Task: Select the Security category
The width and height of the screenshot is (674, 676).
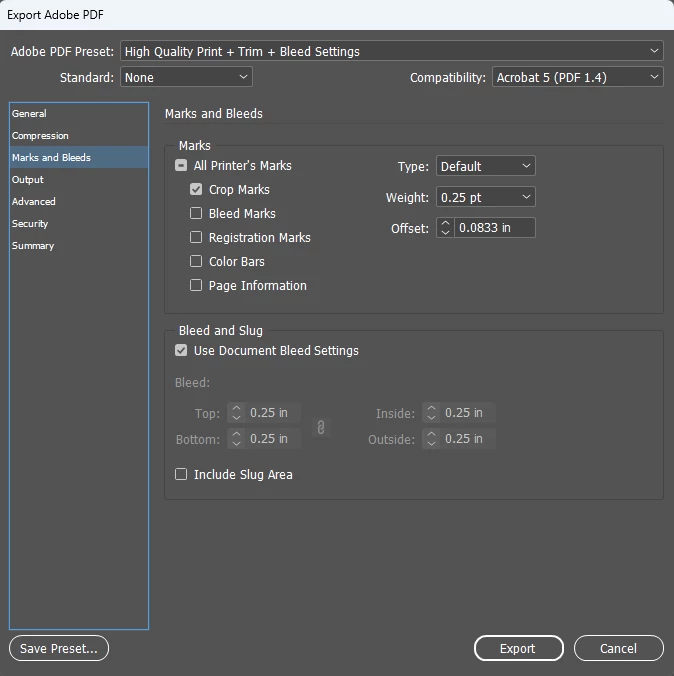Action: 79,223
